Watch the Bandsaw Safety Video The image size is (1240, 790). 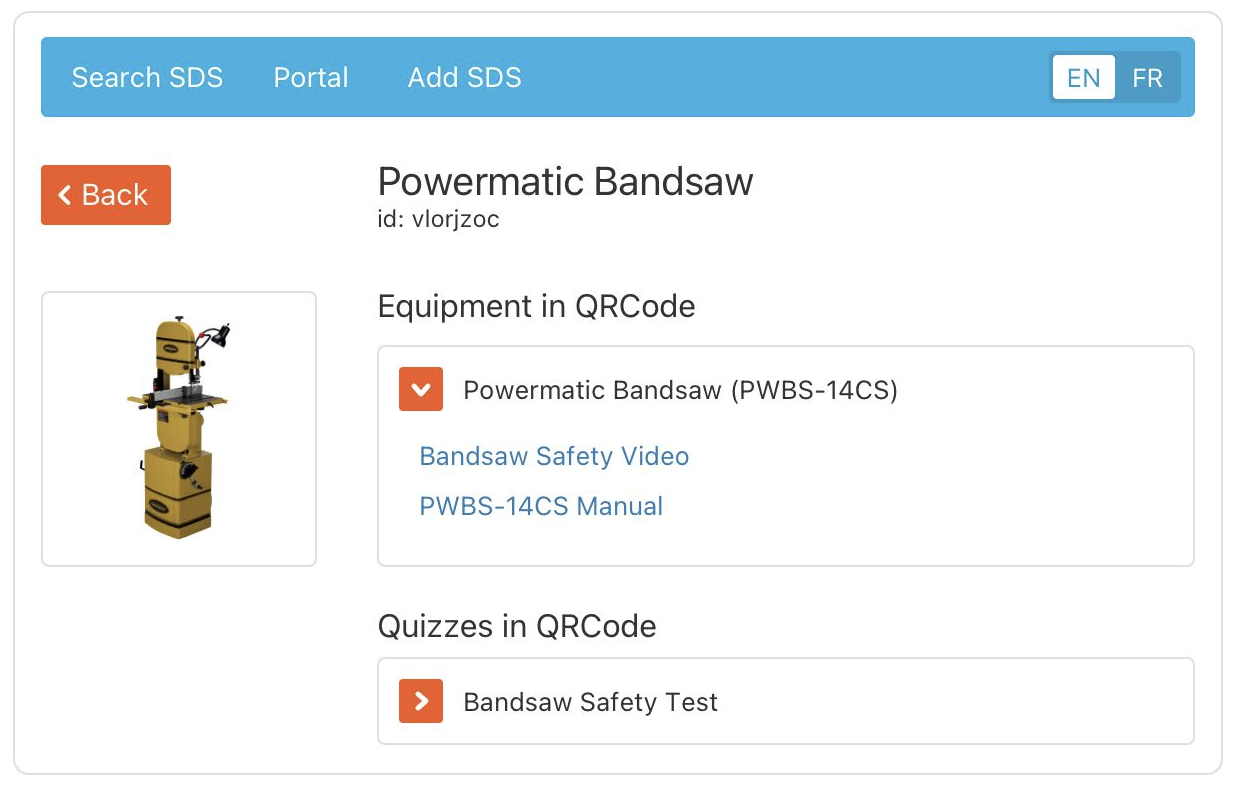[554, 456]
